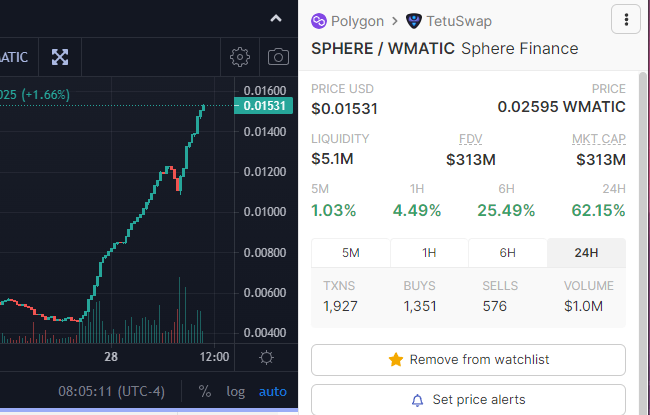Click 6H change 25.49%
This screenshot has width=650, height=415.
(x=506, y=210)
